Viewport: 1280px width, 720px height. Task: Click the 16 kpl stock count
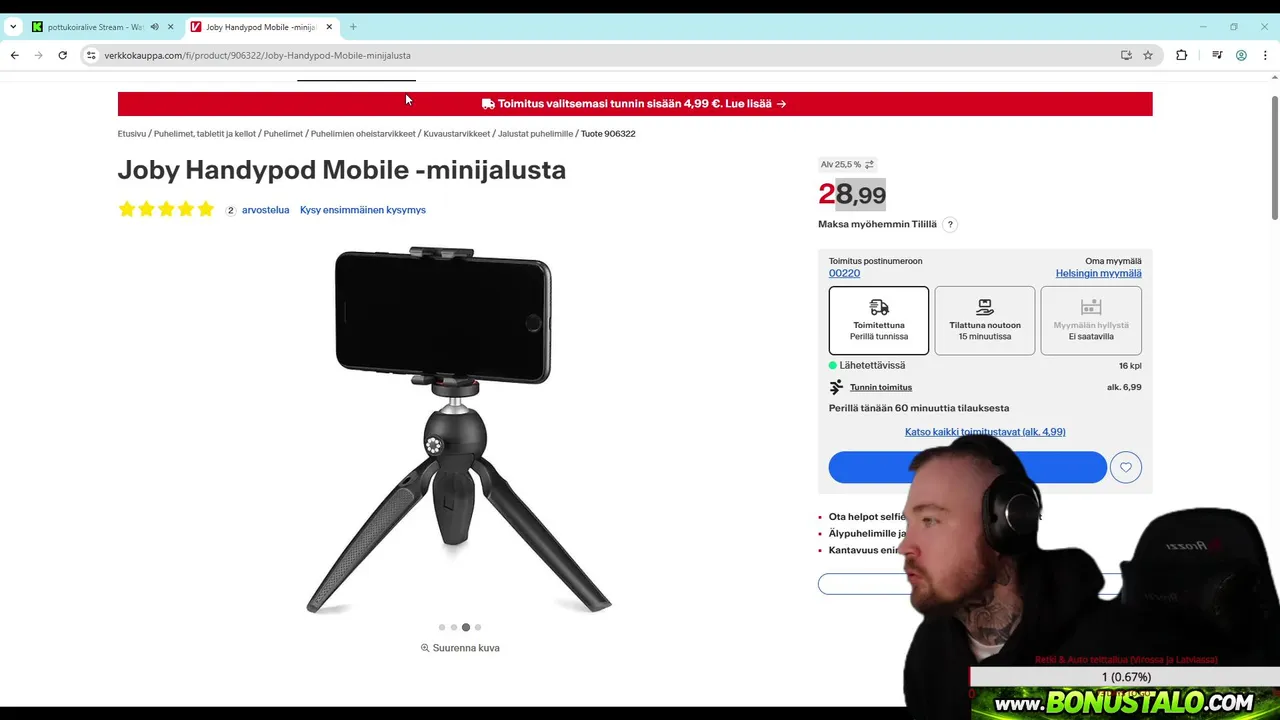(x=1130, y=366)
